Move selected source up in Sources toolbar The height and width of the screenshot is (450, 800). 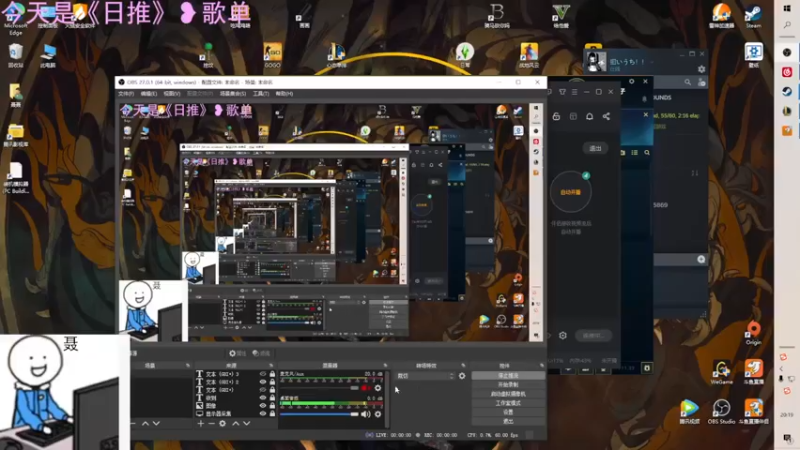(x=236, y=423)
